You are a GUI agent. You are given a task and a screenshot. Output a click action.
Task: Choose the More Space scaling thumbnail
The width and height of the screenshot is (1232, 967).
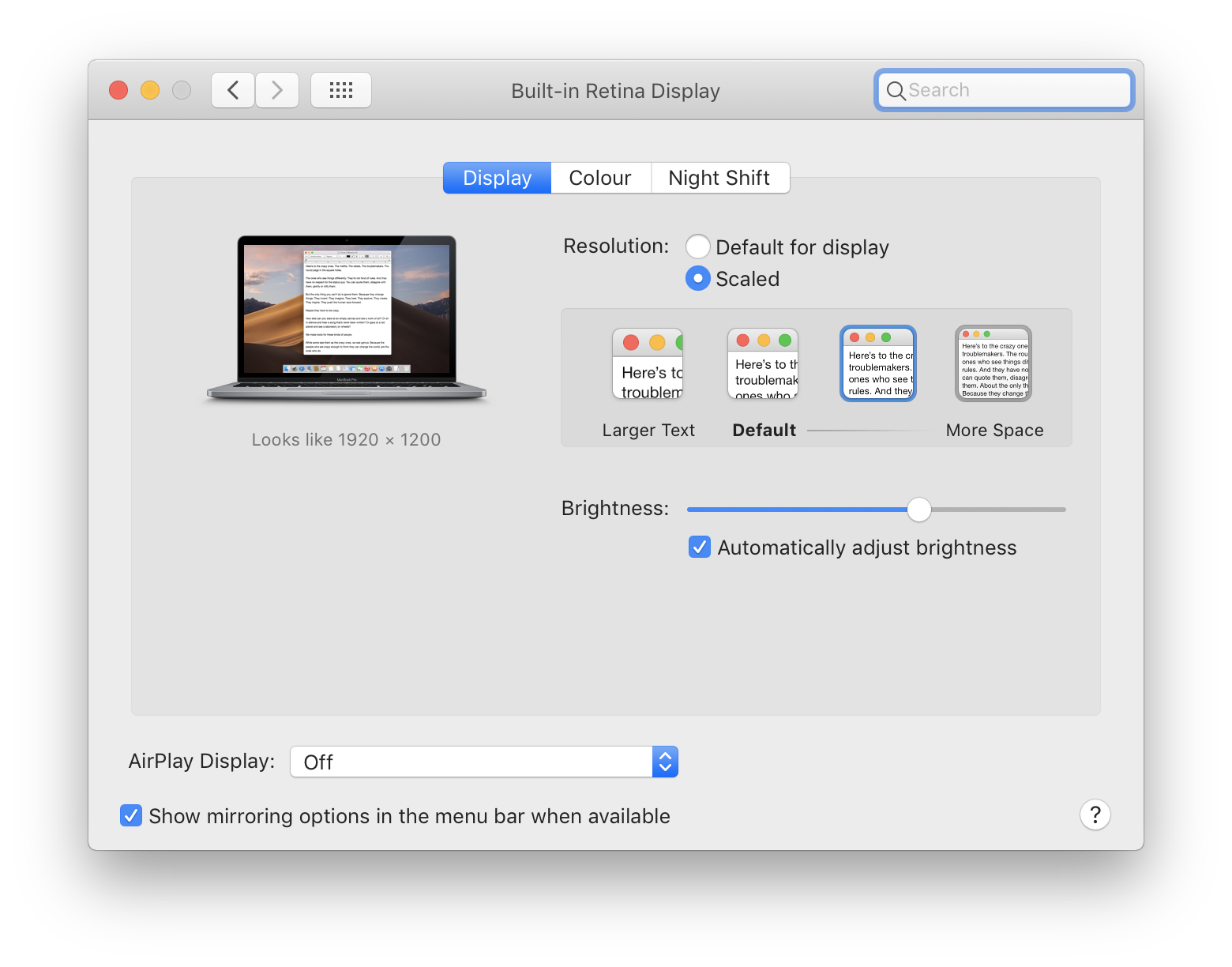(993, 363)
